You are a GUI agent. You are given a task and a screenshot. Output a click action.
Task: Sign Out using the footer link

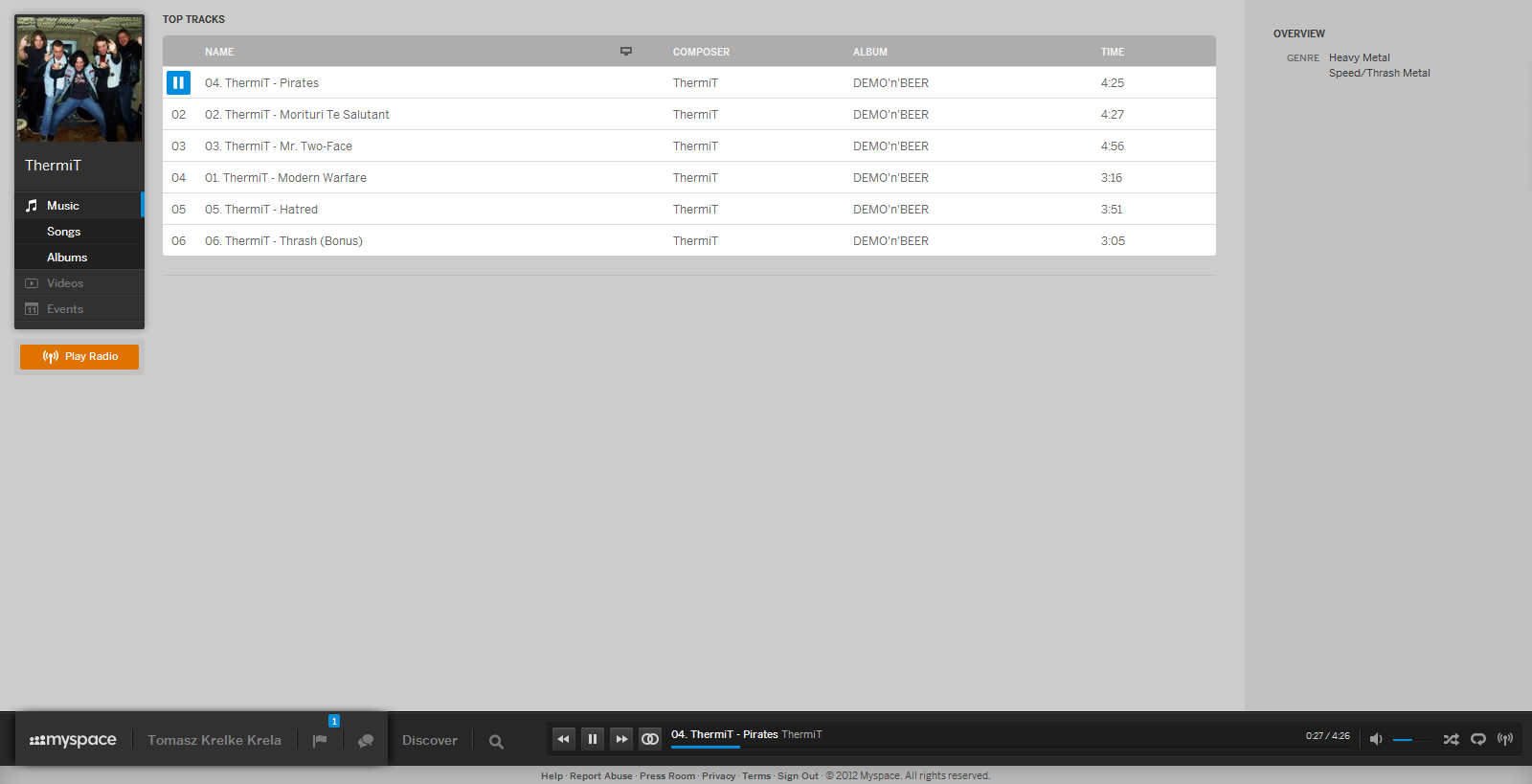[798, 776]
